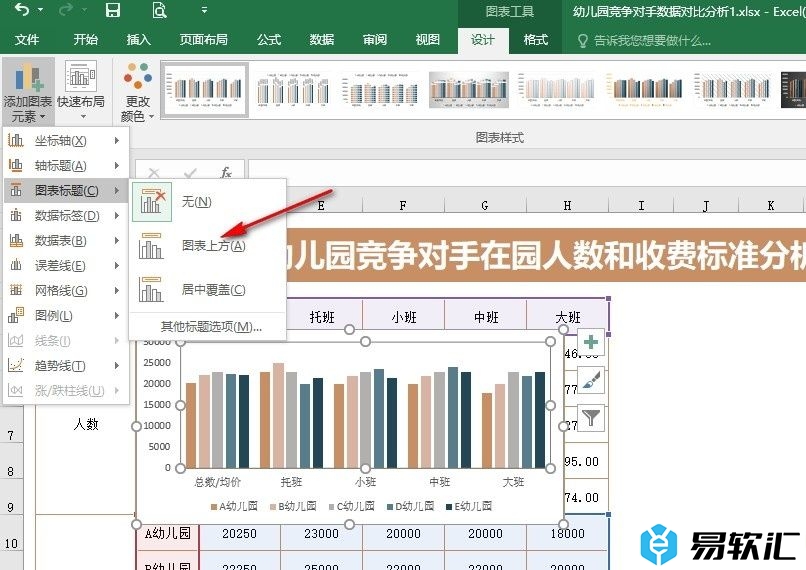Select the second chart style thumbnail
The height and width of the screenshot is (570, 806).
tap(292, 89)
